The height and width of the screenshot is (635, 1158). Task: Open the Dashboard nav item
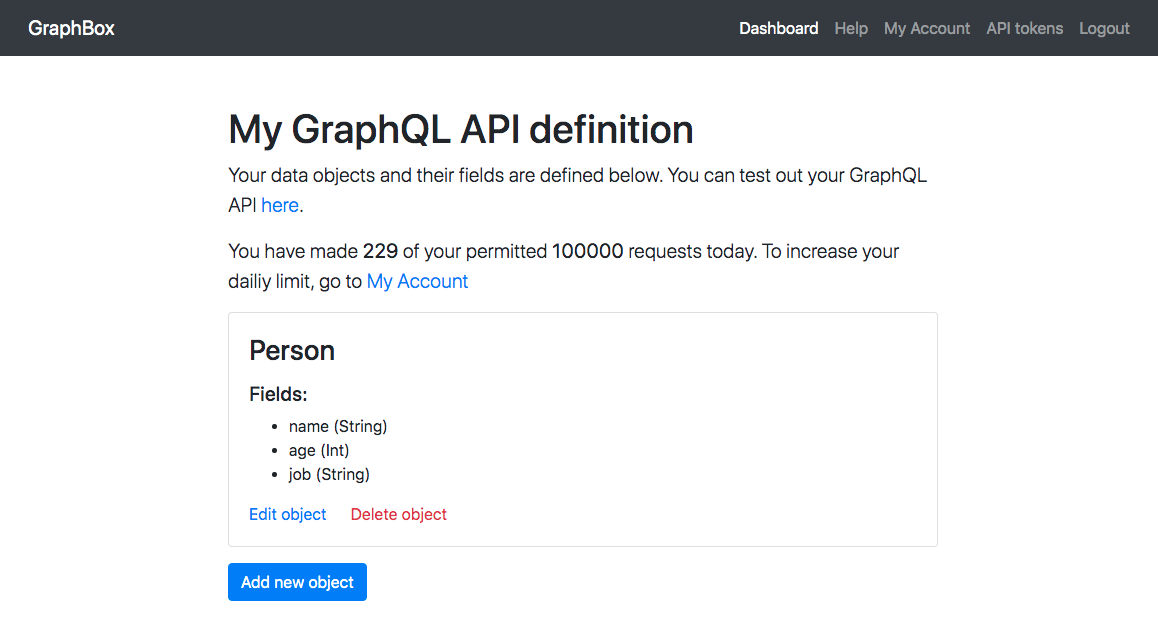coord(778,28)
